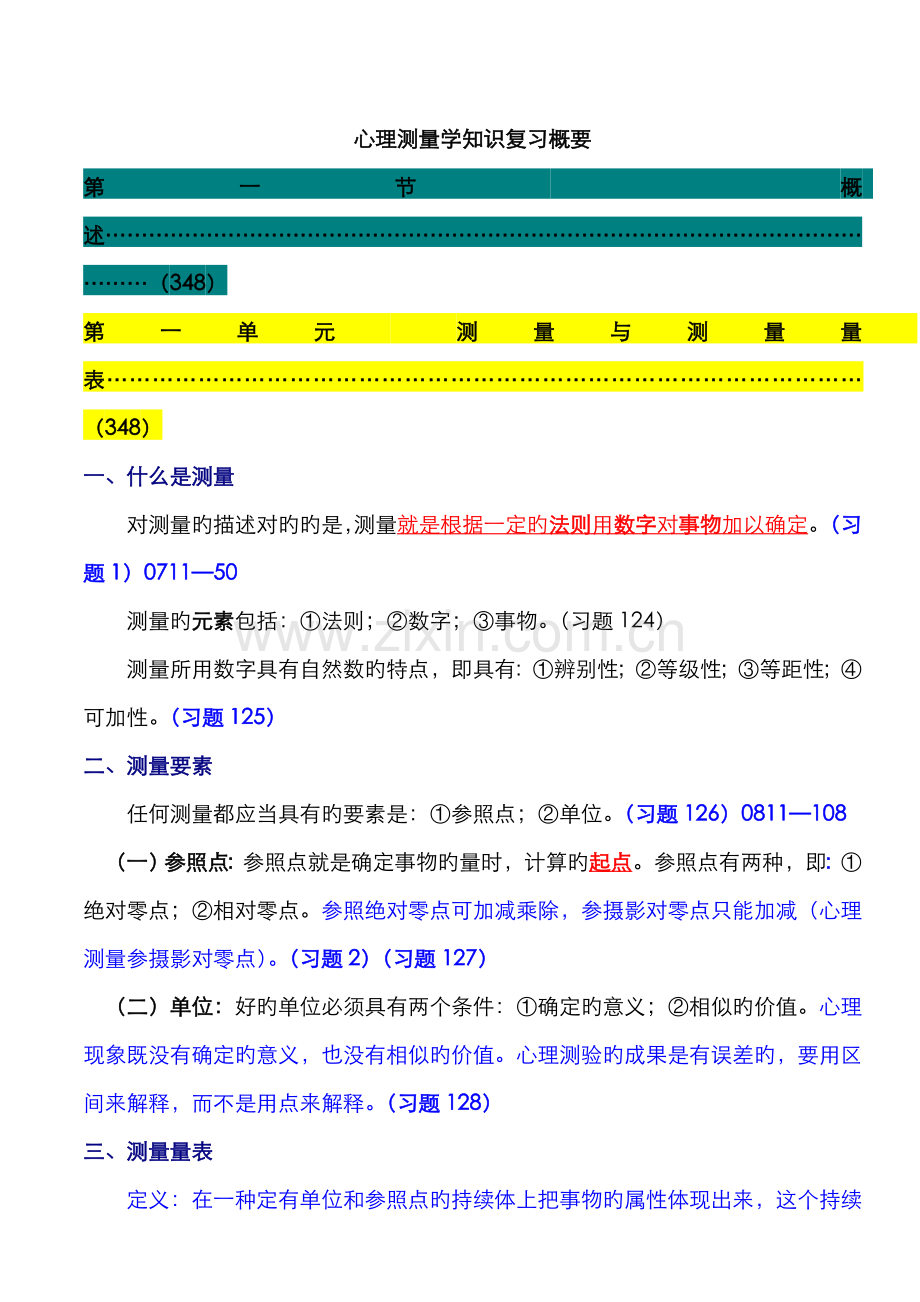Click the yellow-highlighted page number (348)
This screenshot has height=1302, width=920.
click(123, 427)
